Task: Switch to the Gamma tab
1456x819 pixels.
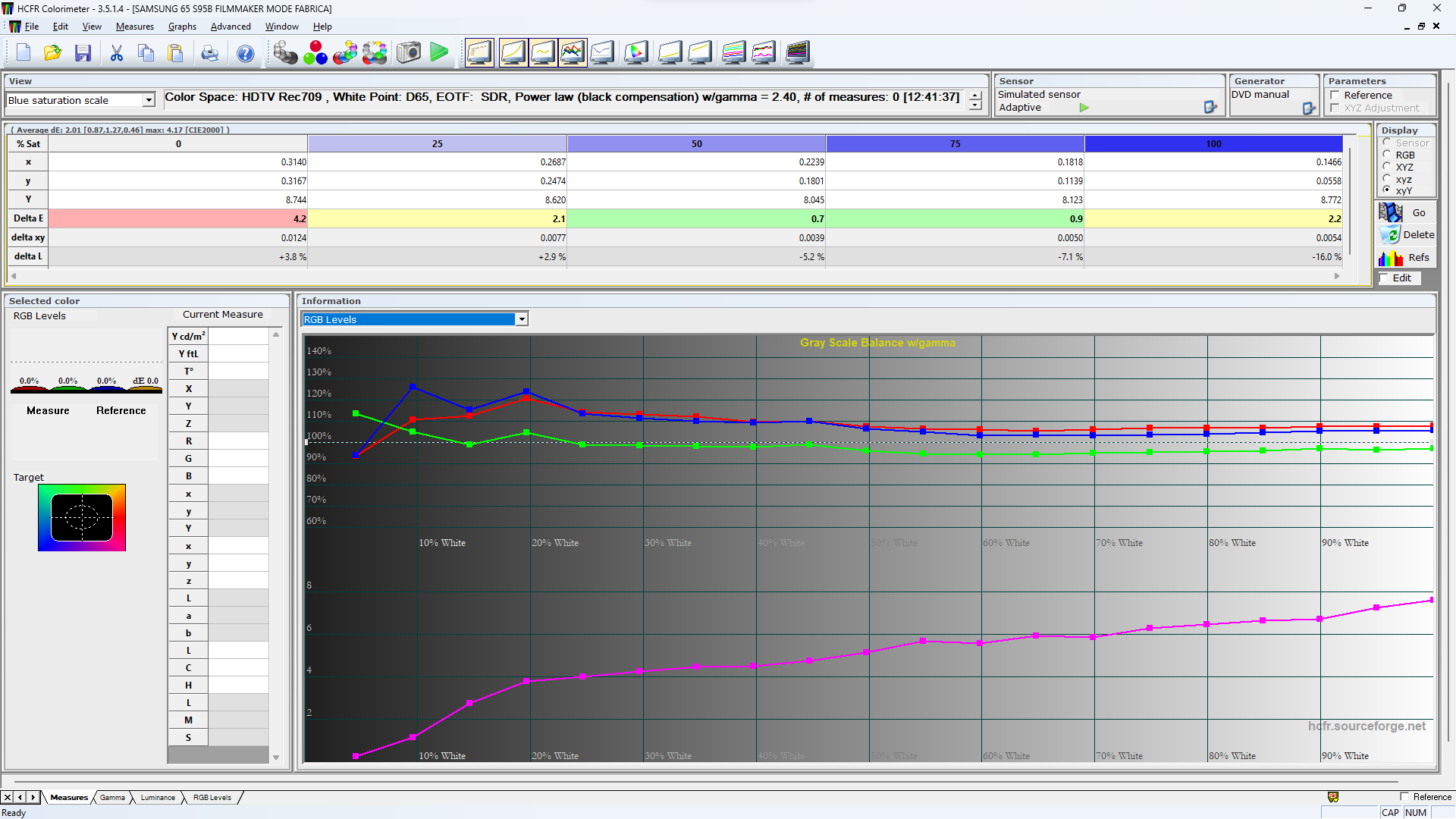Action: coord(112,798)
